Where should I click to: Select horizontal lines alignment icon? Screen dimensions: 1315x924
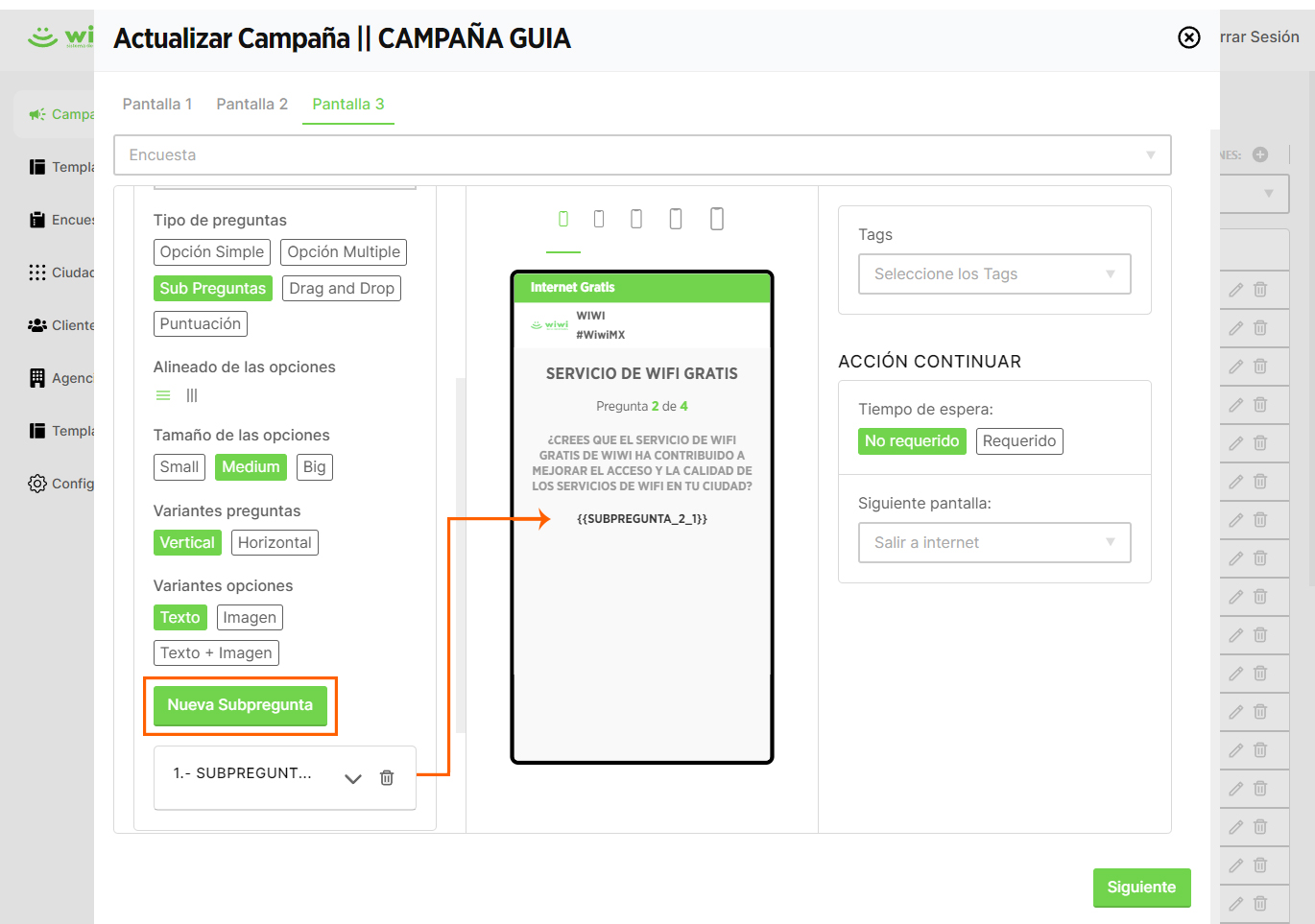163,395
